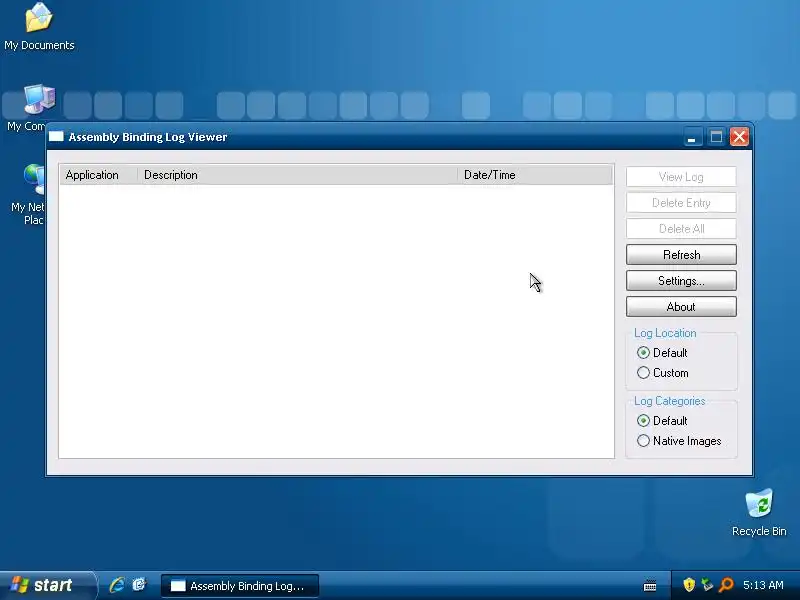
Task: Click the safely remove hardware tray icon
Action: (707, 585)
